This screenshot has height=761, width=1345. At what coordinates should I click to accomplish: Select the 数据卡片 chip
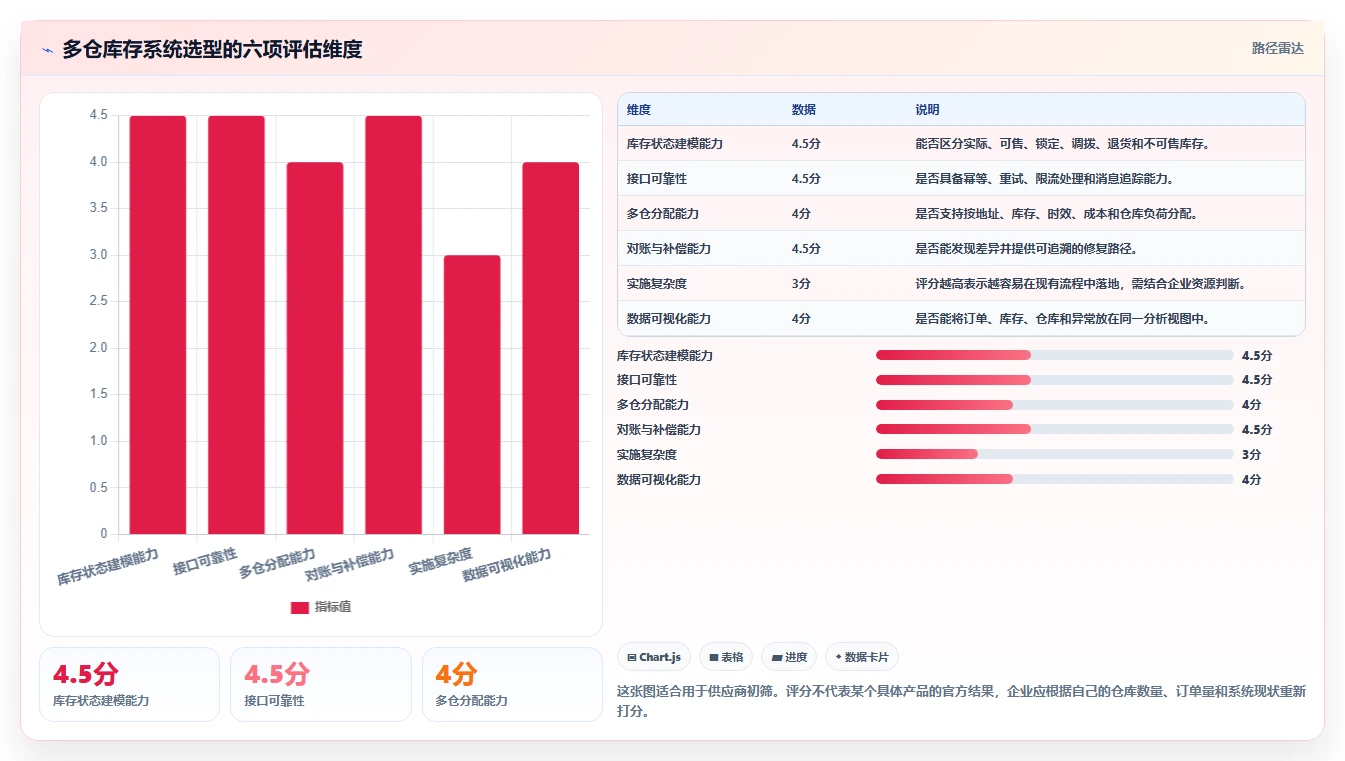tap(862, 657)
